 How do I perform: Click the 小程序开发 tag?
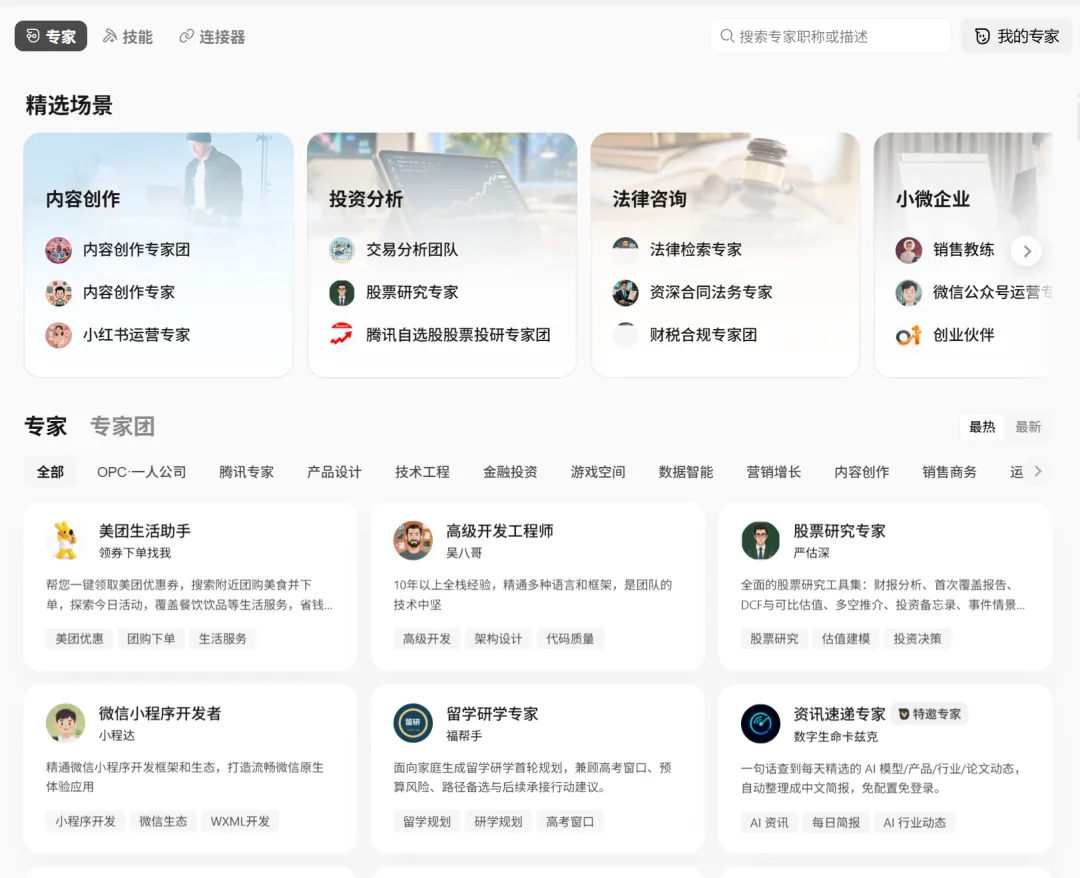85,821
